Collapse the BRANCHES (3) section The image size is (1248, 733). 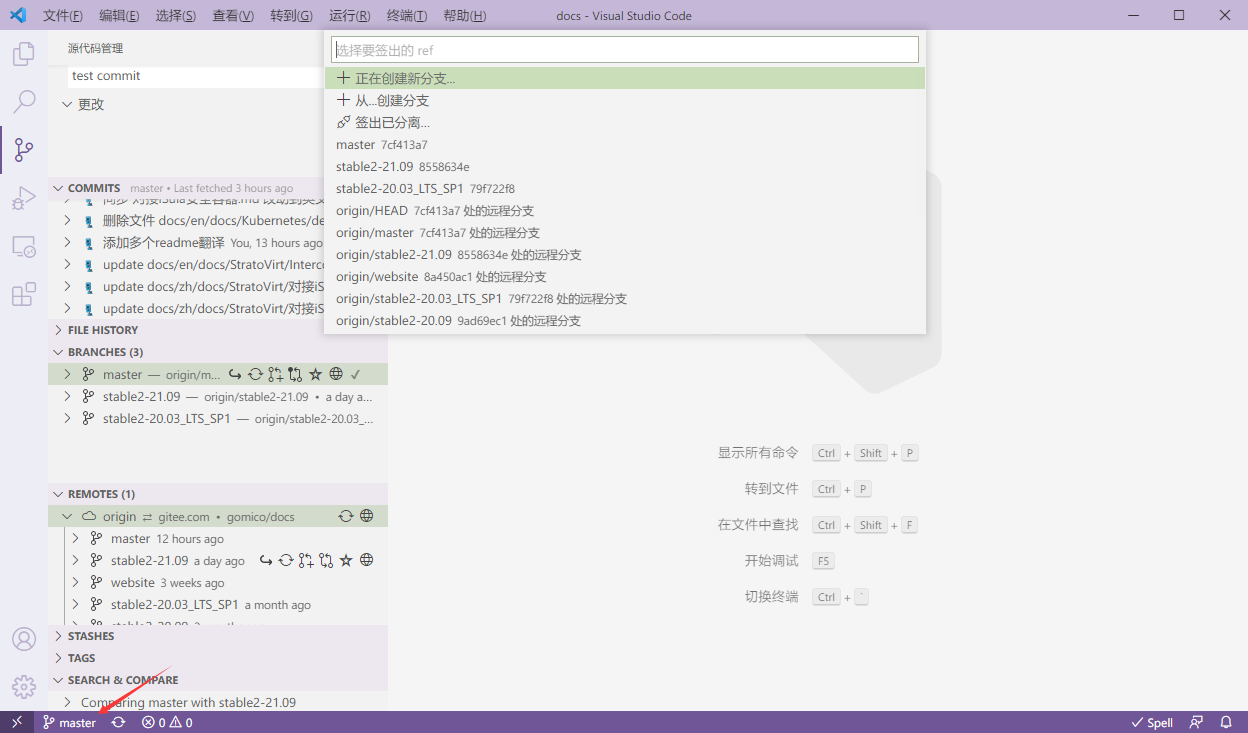point(58,352)
